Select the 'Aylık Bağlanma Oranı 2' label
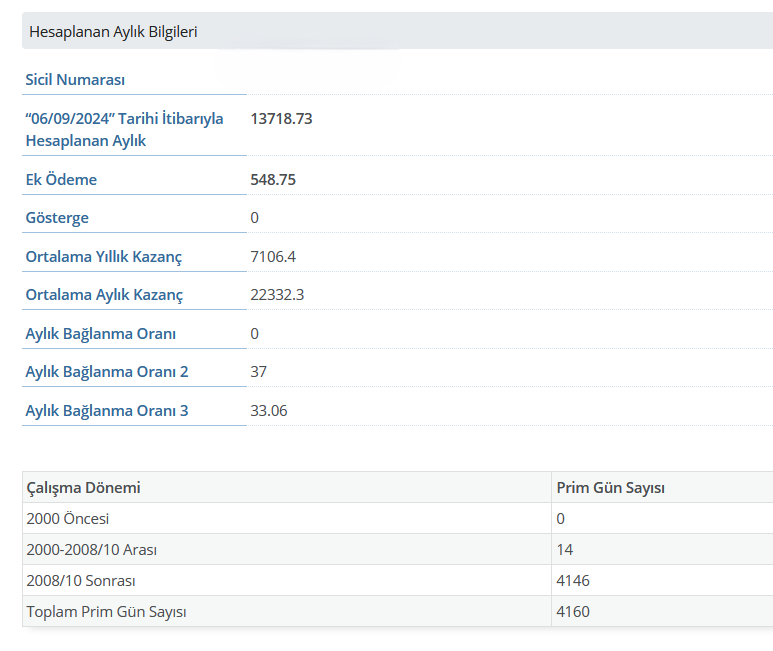Screen dimensions: 773x651 coord(107,372)
